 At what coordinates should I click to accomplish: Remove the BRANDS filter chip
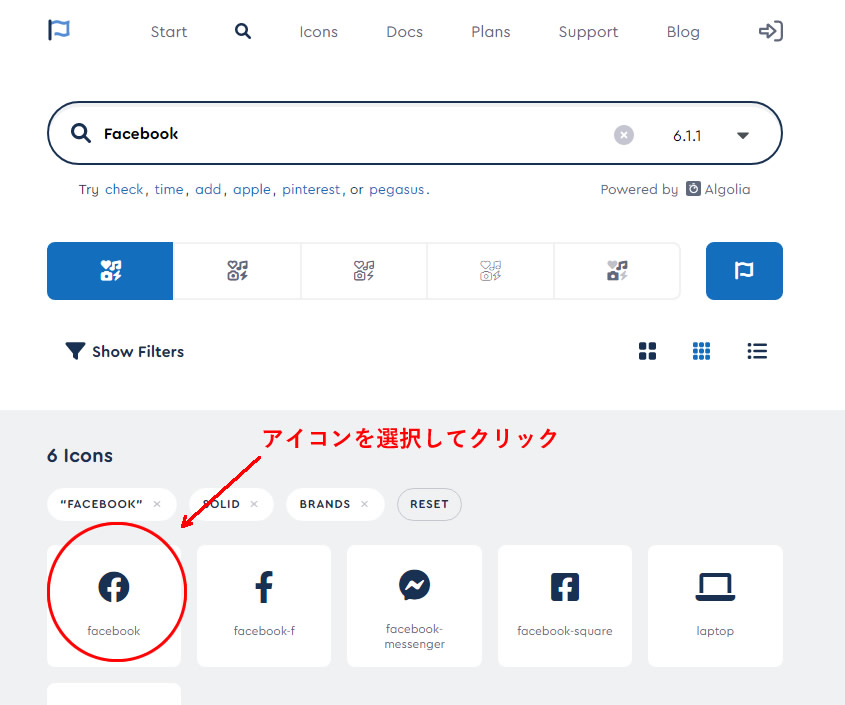pos(364,504)
